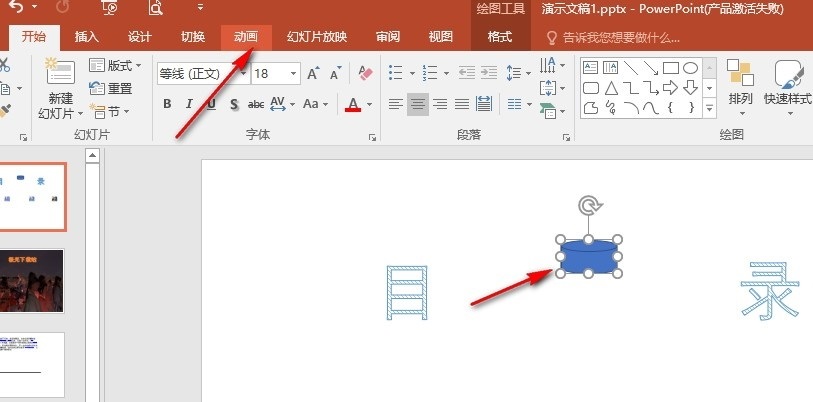813x402 pixels.
Task: Click the red font color button
Action: pyautogui.click(x=353, y=104)
